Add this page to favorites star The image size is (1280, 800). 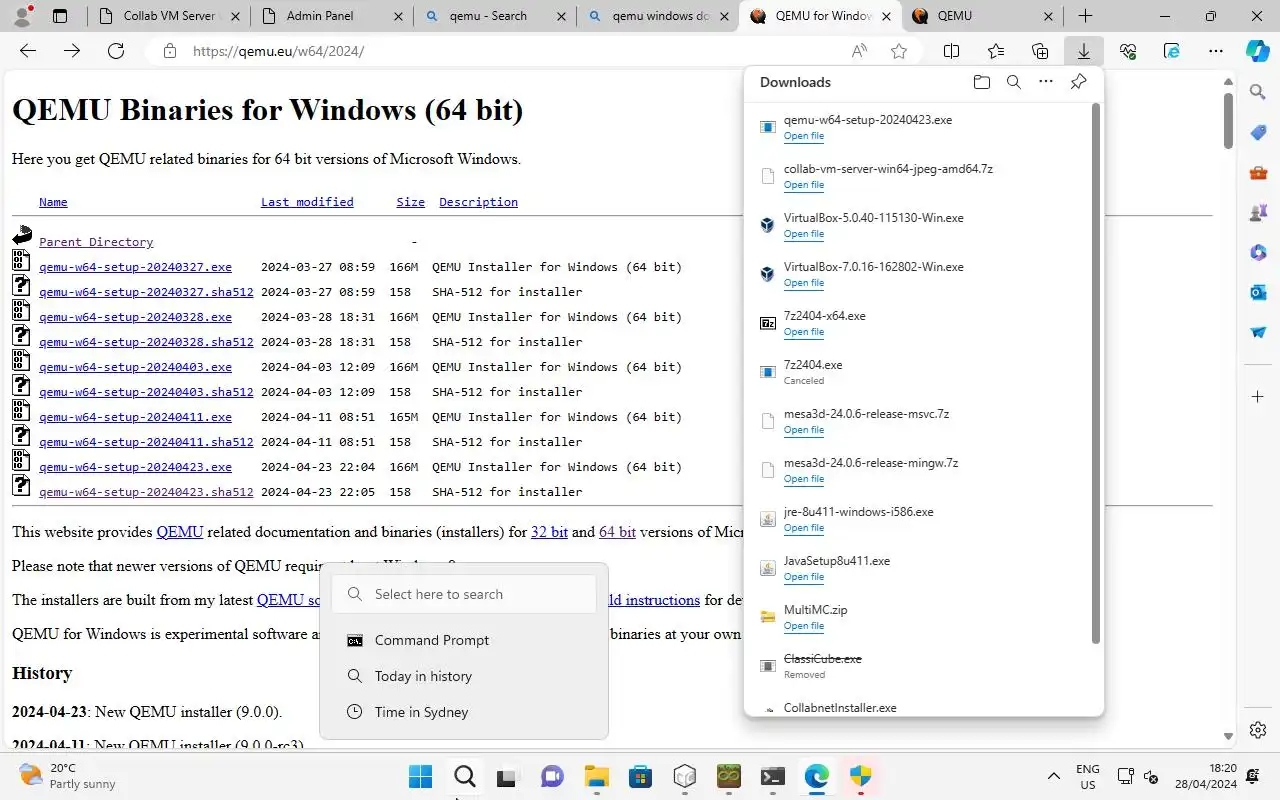[x=899, y=51]
